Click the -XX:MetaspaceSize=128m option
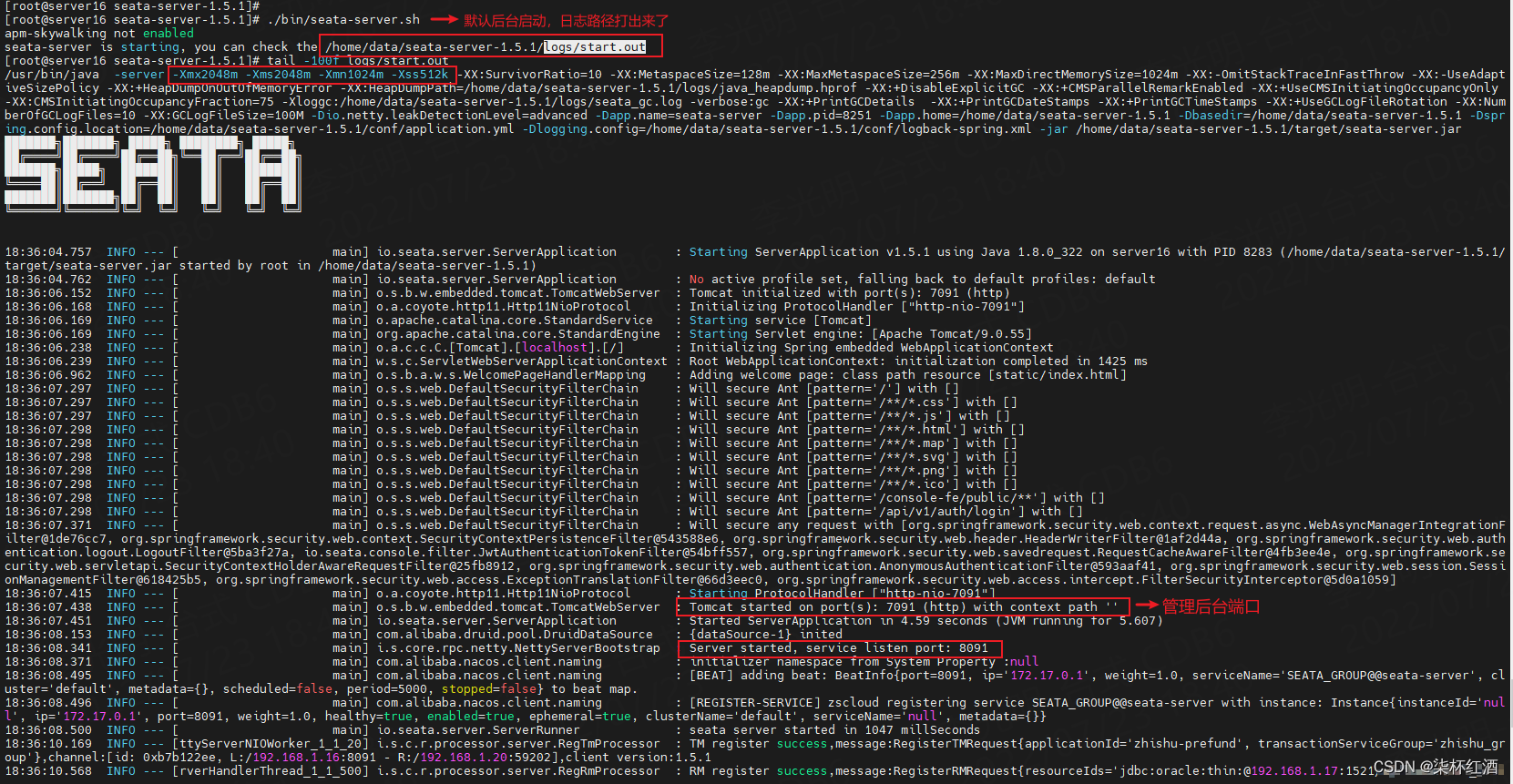 tap(690, 74)
